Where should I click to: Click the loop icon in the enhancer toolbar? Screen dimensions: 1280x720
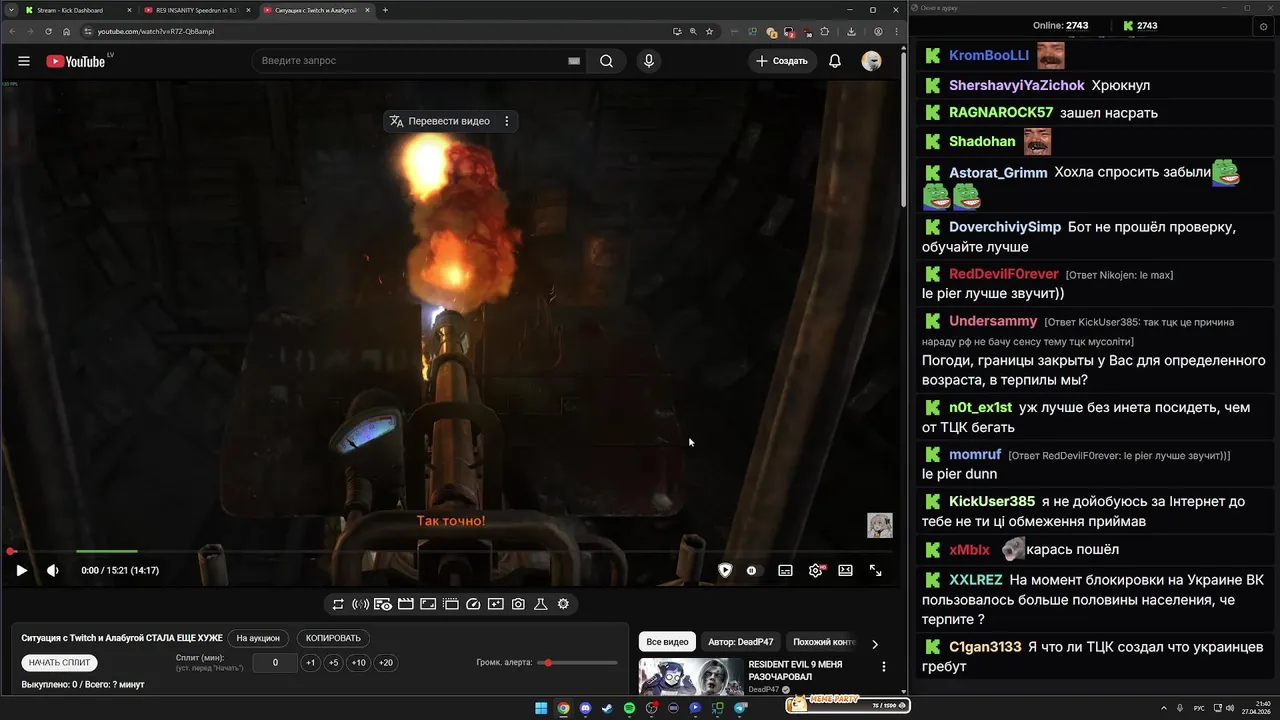coord(338,604)
